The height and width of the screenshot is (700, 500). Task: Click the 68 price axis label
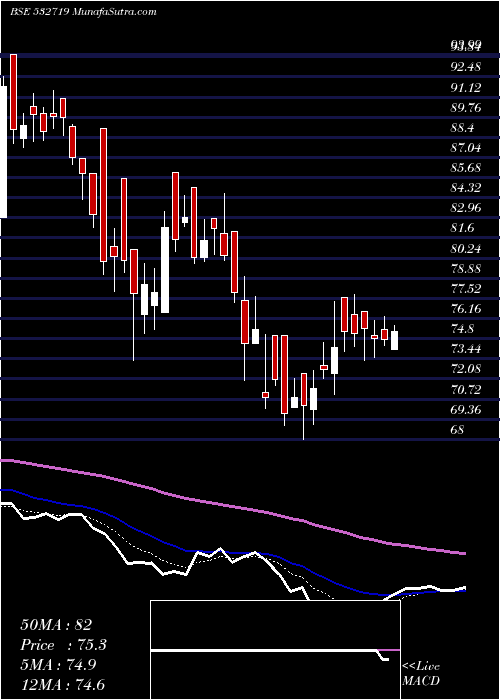(458, 430)
